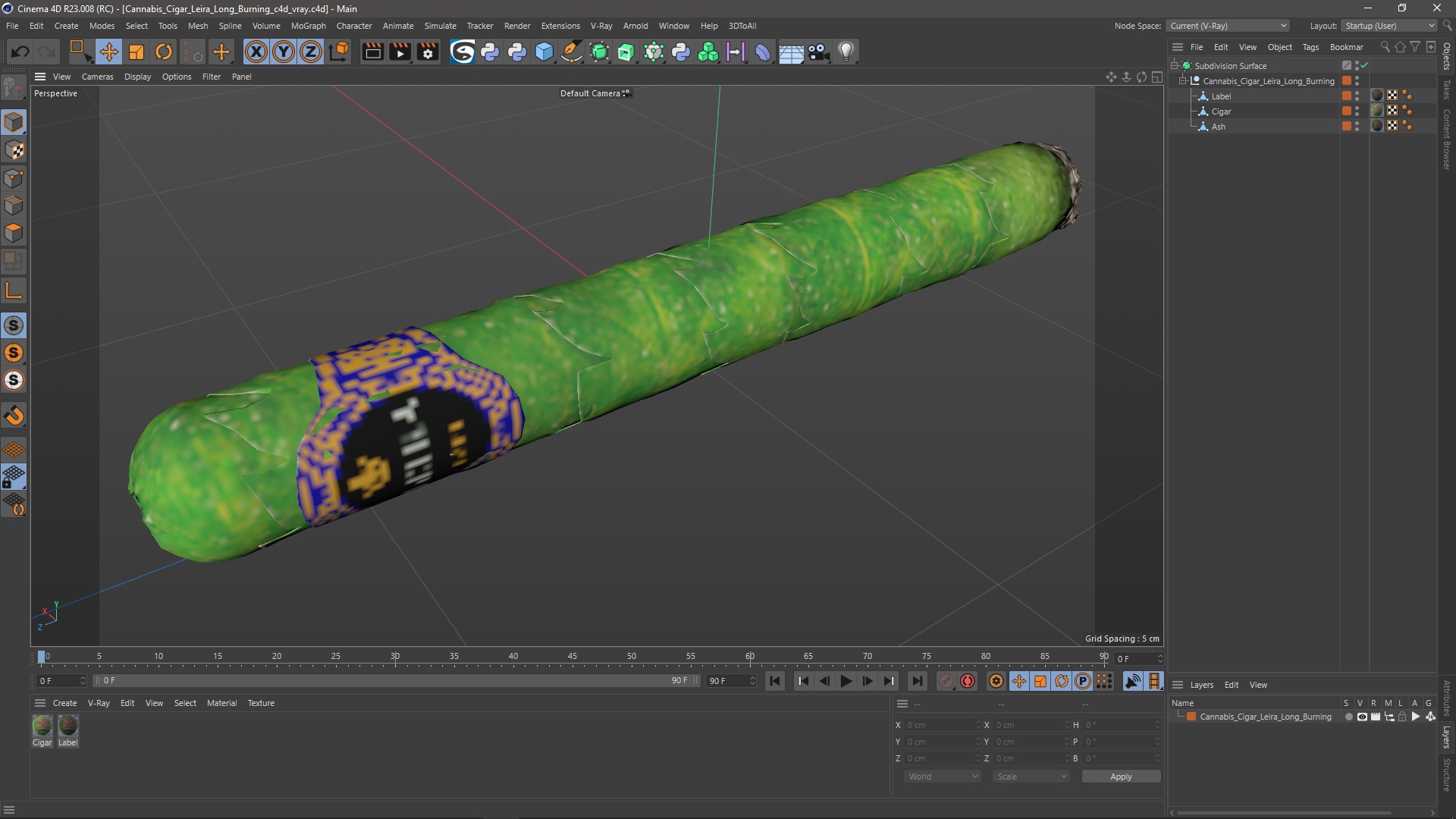Click Record Active Objects button
This screenshot has width=1456, height=819.
coord(946,681)
